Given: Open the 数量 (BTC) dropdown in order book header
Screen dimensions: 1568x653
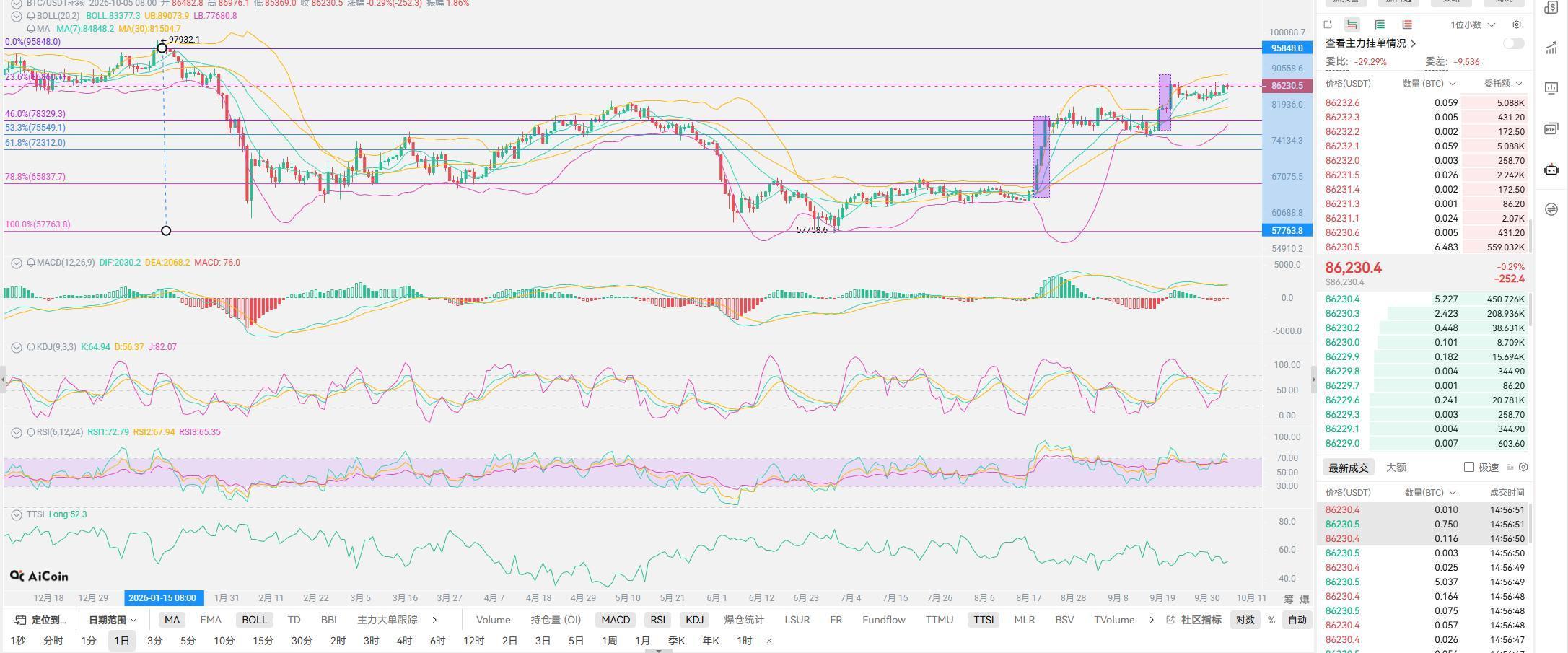Looking at the screenshot, I should click(1429, 84).
